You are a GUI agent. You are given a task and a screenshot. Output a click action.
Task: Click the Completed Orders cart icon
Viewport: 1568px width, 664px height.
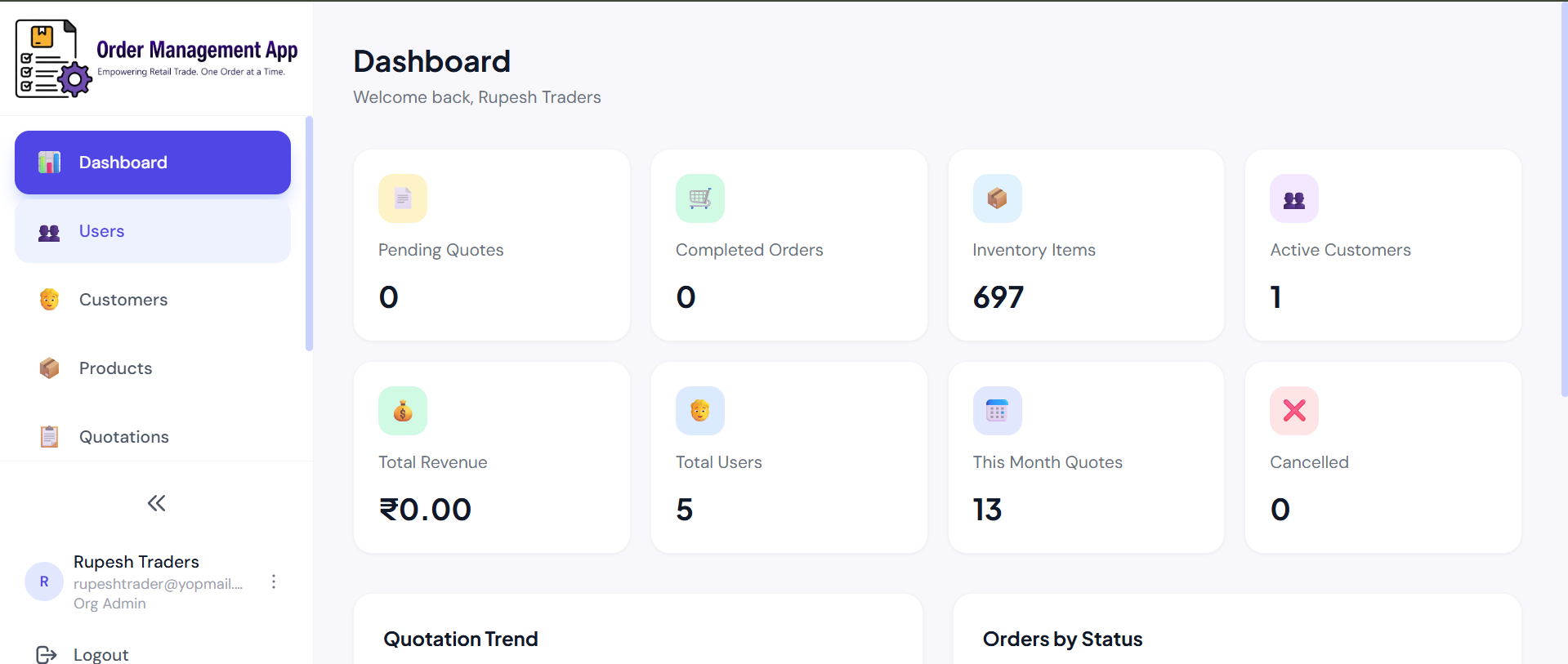point(700,198)
